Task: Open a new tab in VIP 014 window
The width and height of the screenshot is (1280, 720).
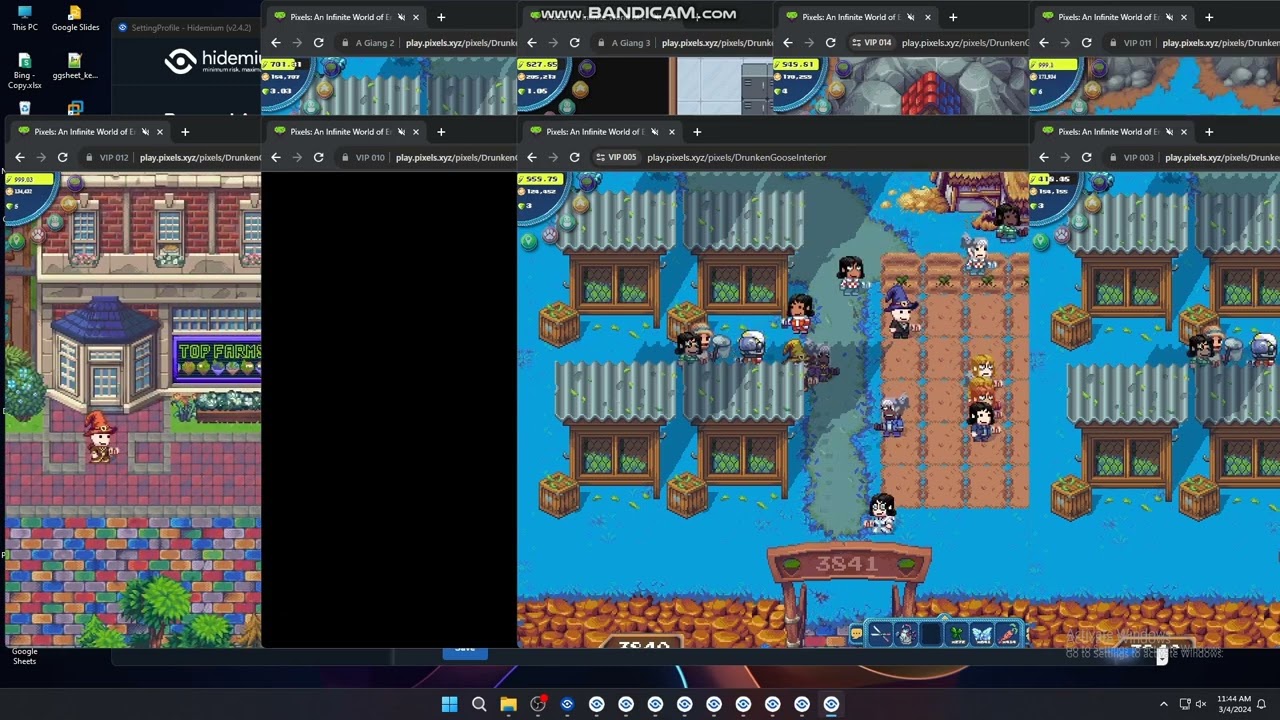Action: pyautogui.click(x=953, y=17)
